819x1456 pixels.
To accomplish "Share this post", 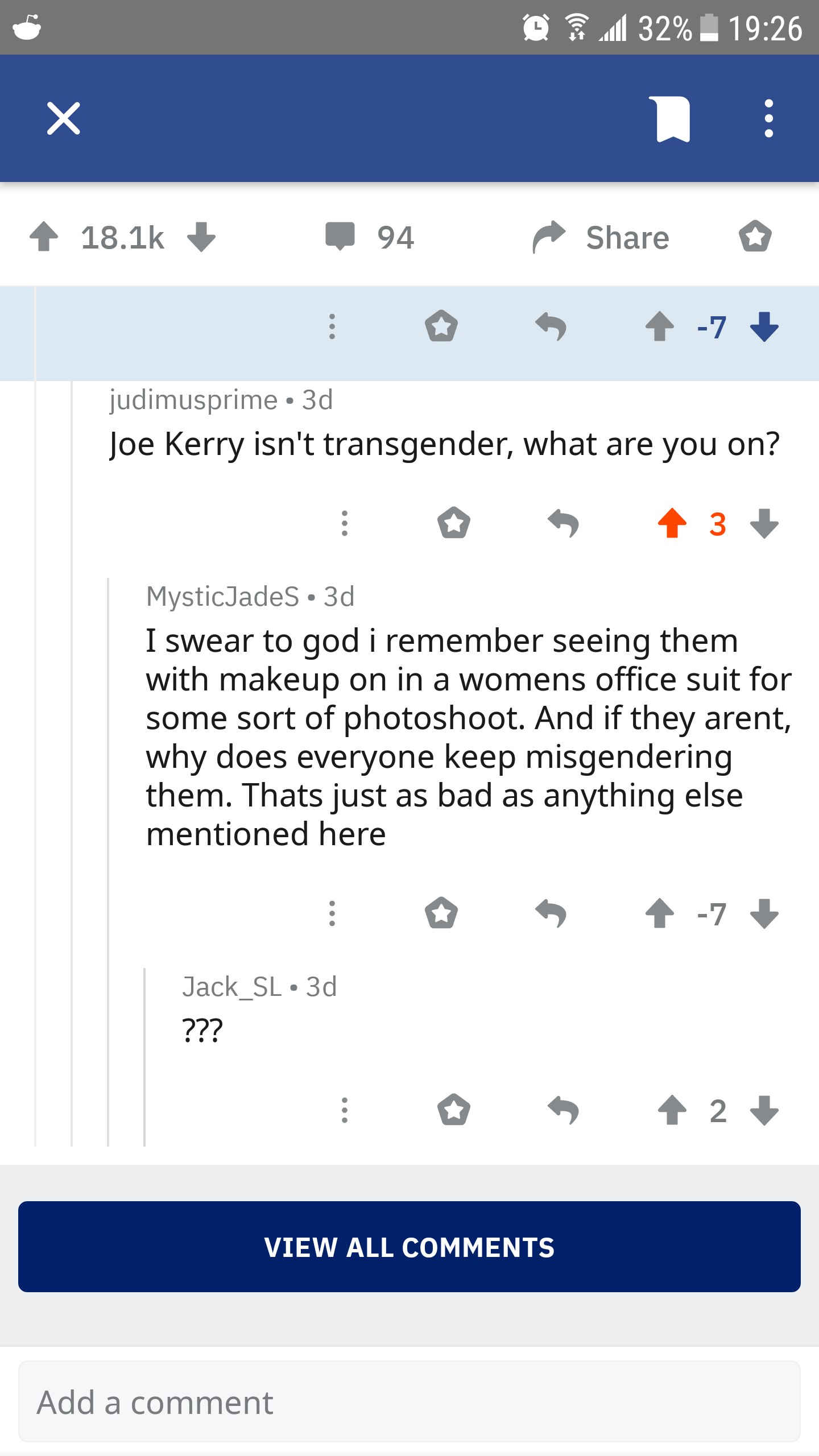I will pos(601,237).
